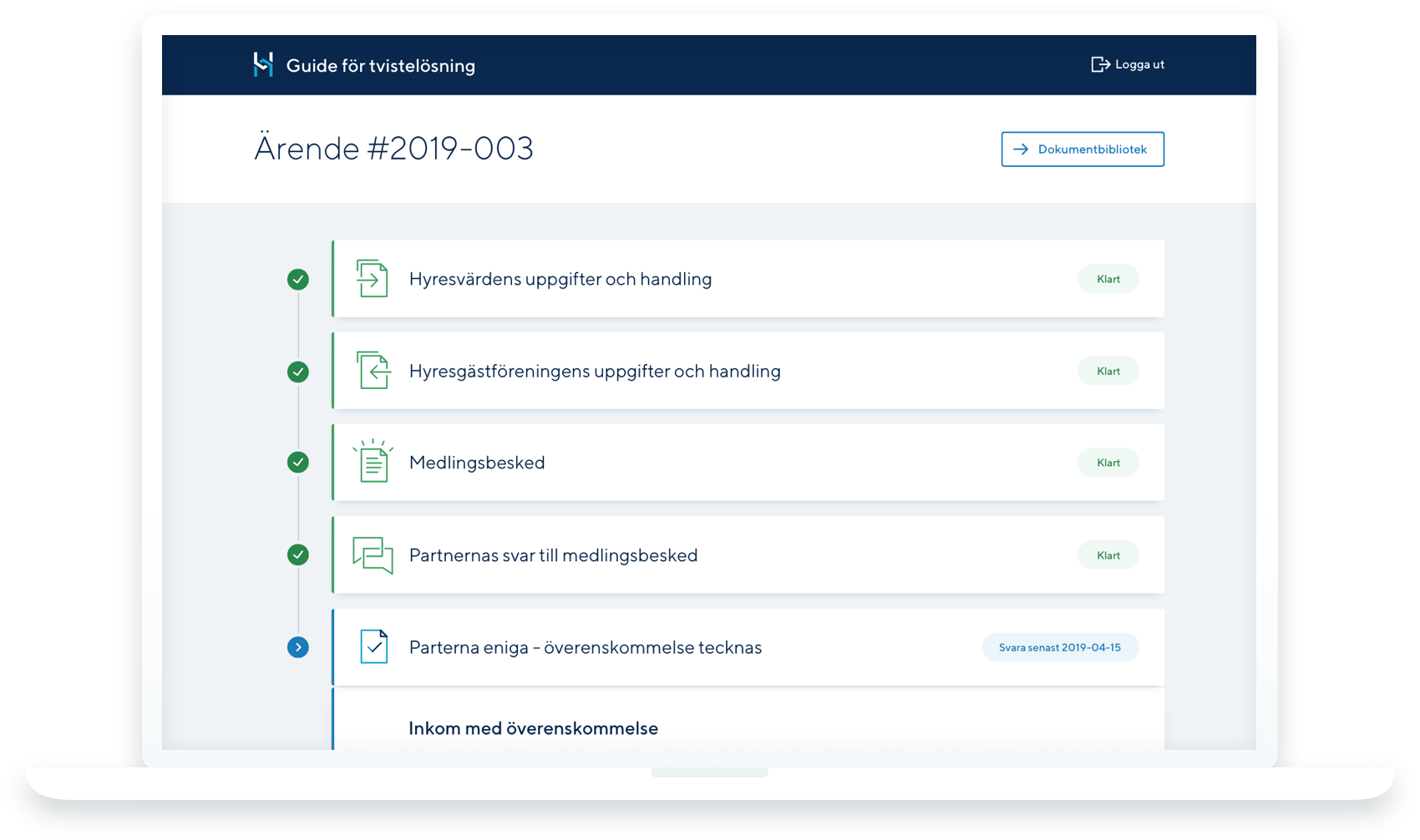This screenshot has height=840, width=1420.
Task: Click the Guide för tvistelösning header title
Action: click(380, 66)
